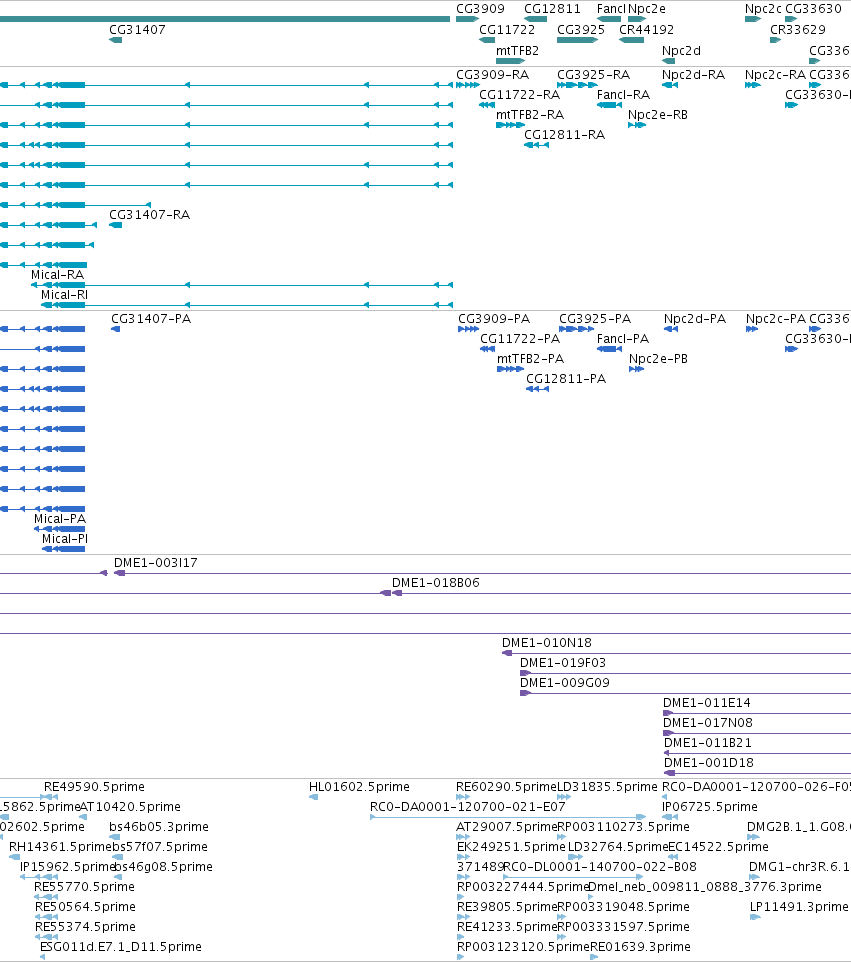Select the mtTFB2 gene glyph
Image resolution: width=851 pixels, height=962 pixels.
pyautogui.click(x=510, y=61)
